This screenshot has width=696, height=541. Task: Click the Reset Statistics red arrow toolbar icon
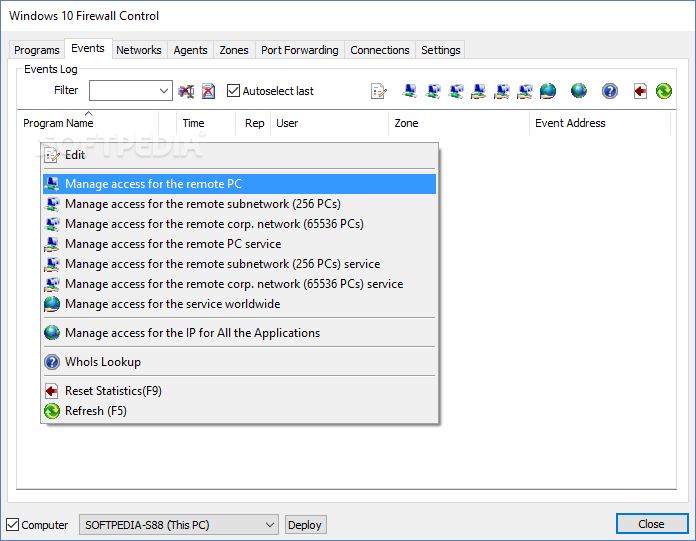tap(640, 91)
